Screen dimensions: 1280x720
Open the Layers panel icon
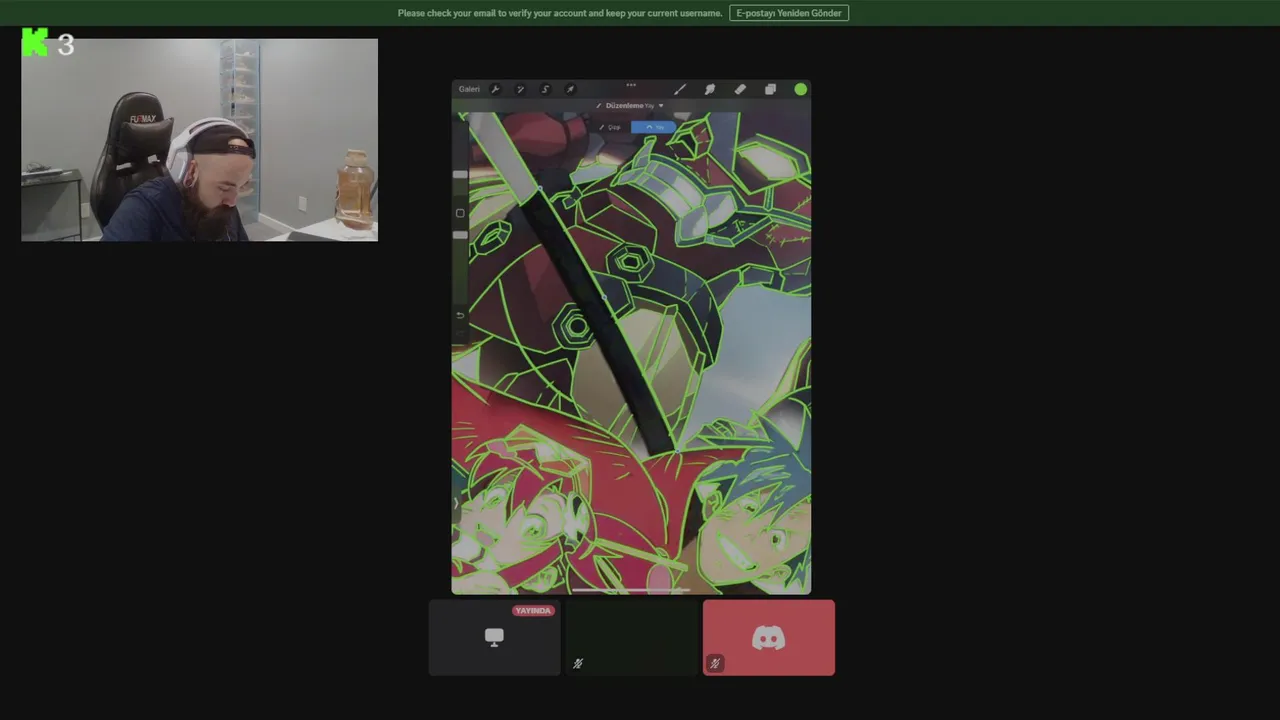click(770, 89)
